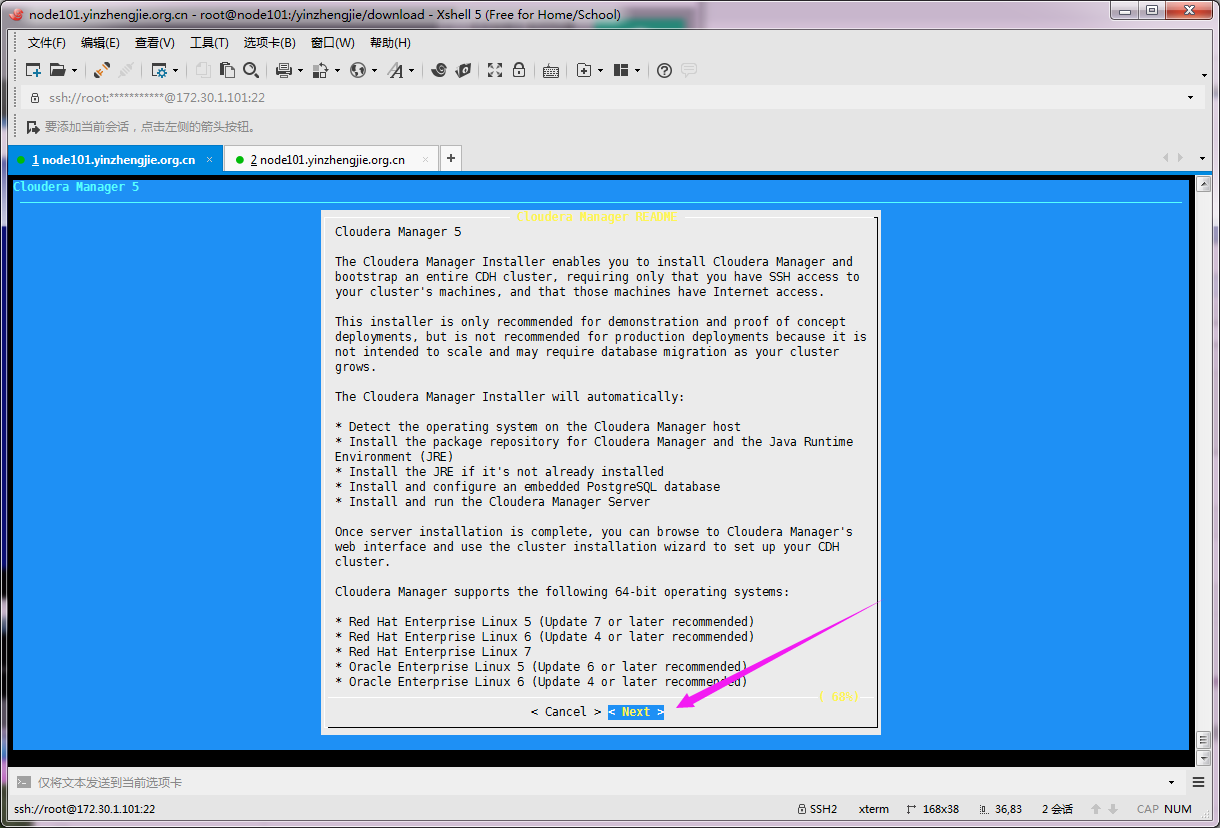Click the File transfer icon
Image resolution: width=1220 pixels, height=828 pixels.
tap(320, 70)
